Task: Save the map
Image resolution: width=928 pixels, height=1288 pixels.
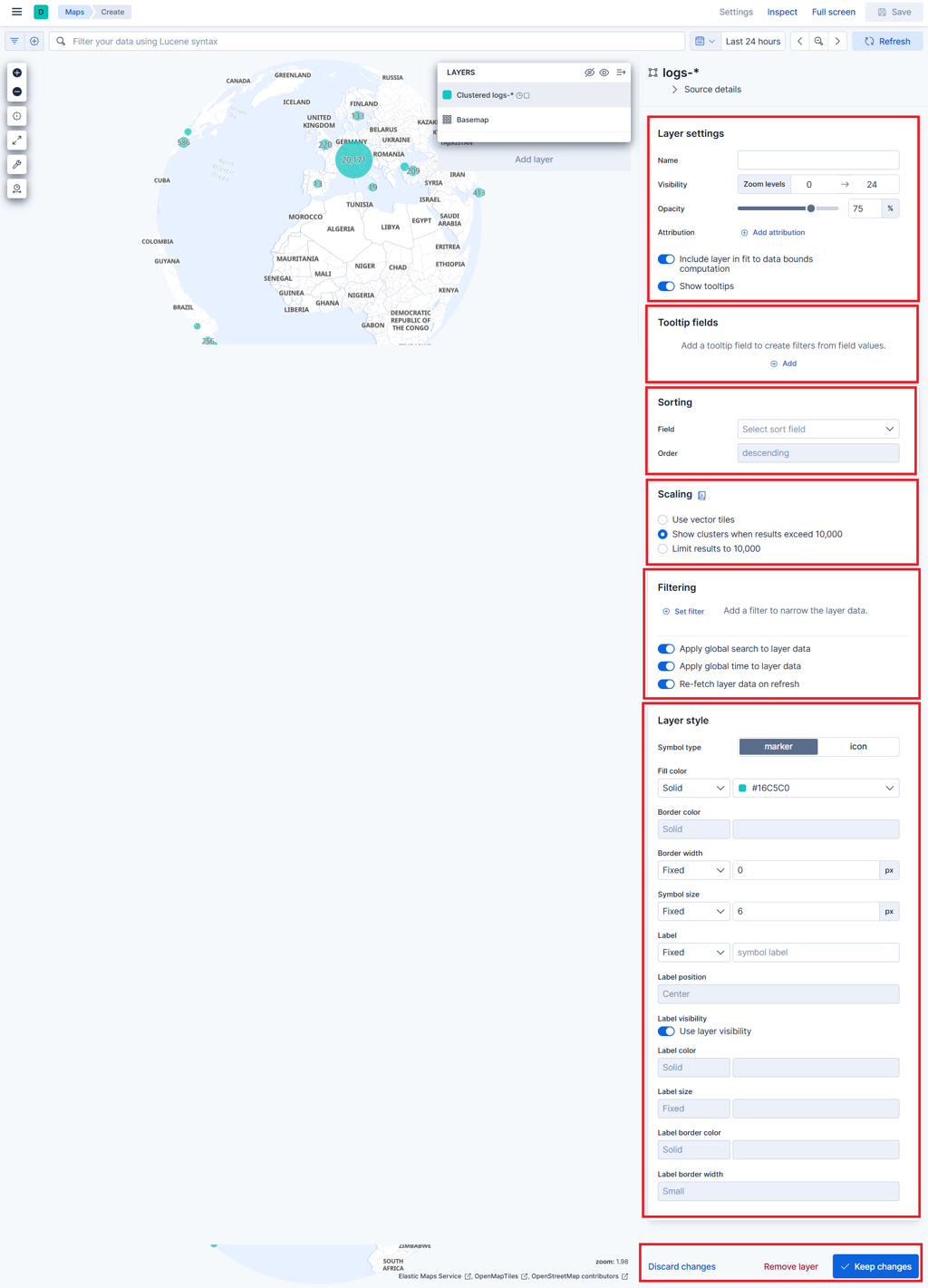Action: 894,12
